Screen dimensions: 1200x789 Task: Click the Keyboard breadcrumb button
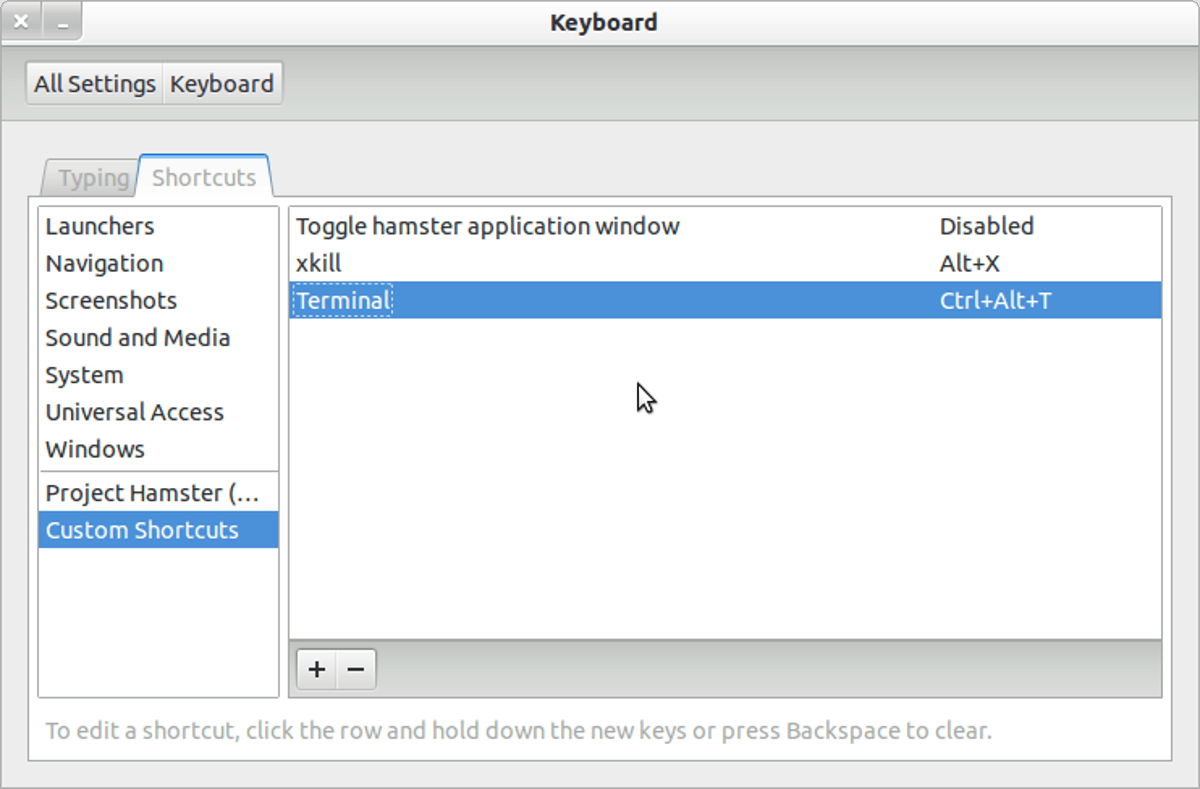222,84
